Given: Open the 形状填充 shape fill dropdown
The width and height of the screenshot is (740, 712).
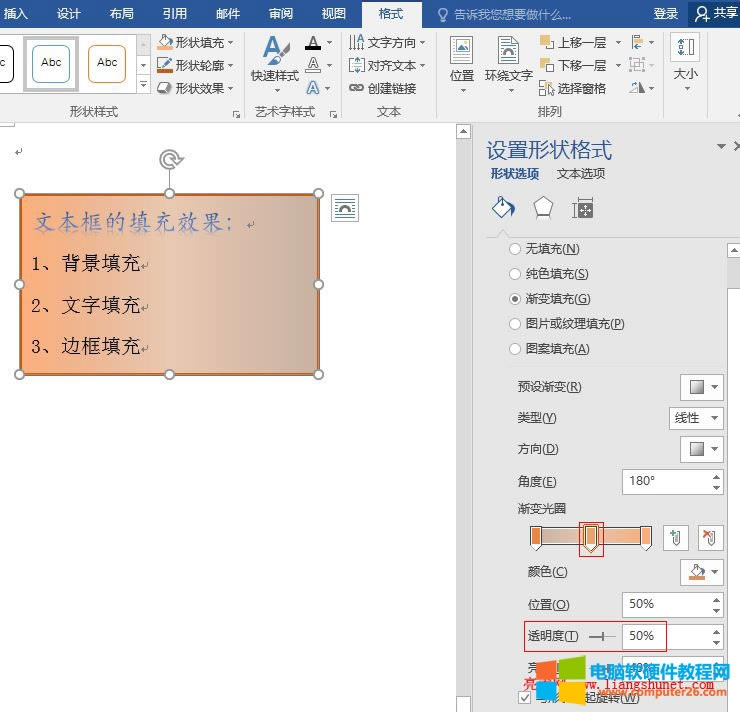Looking at the screenshot, I should (196, 43).
